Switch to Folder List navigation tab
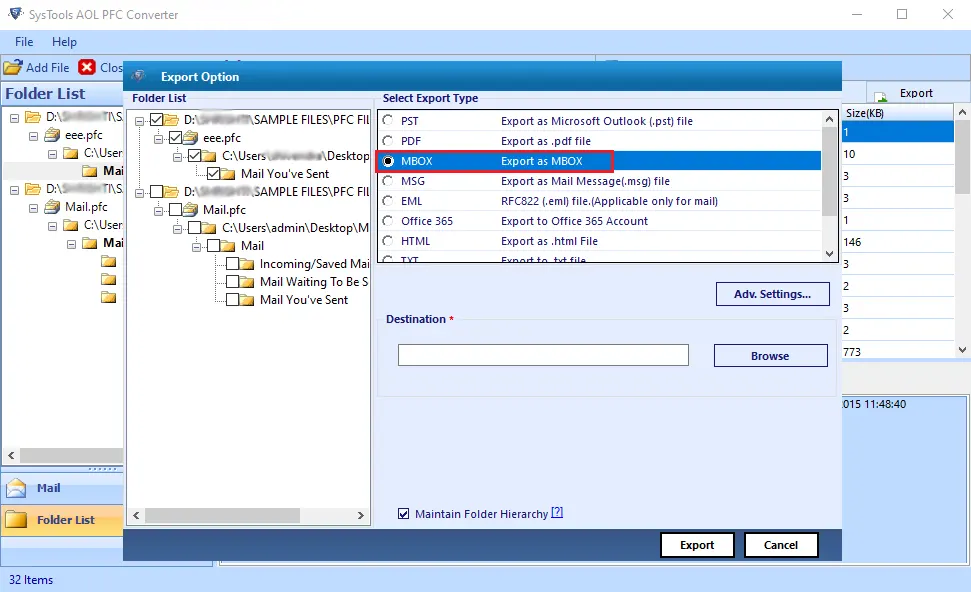The image size is (971, 592). pos(62,520)
